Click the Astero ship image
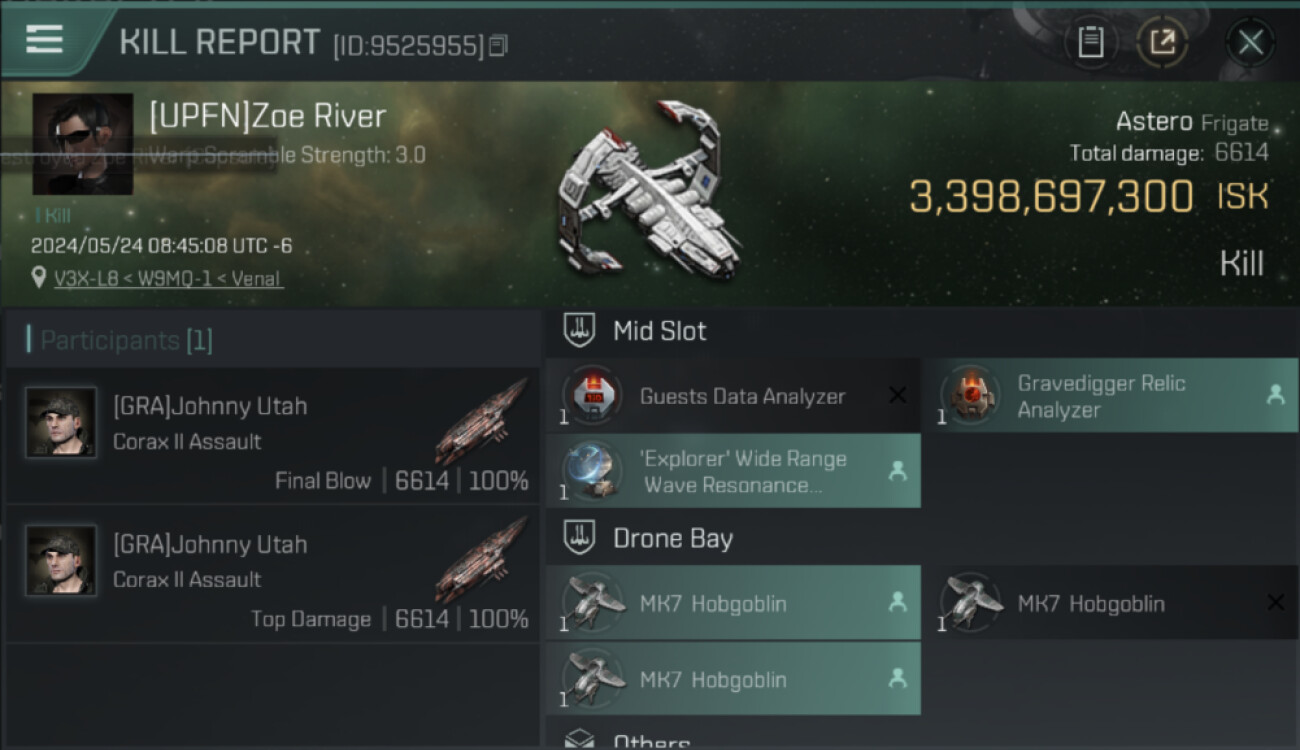 (x=648, y=192)
